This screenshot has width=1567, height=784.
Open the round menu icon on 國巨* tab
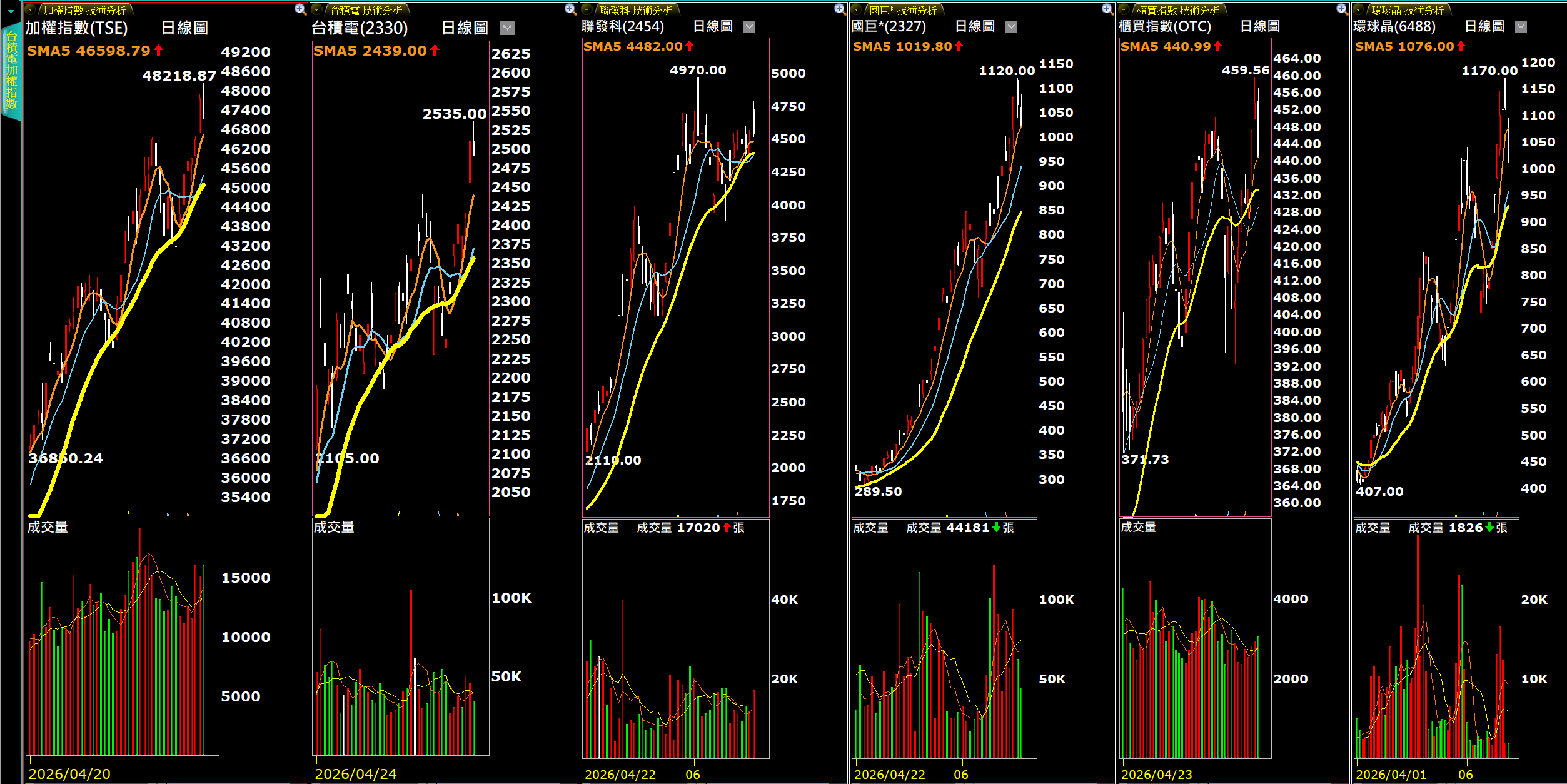857,10
